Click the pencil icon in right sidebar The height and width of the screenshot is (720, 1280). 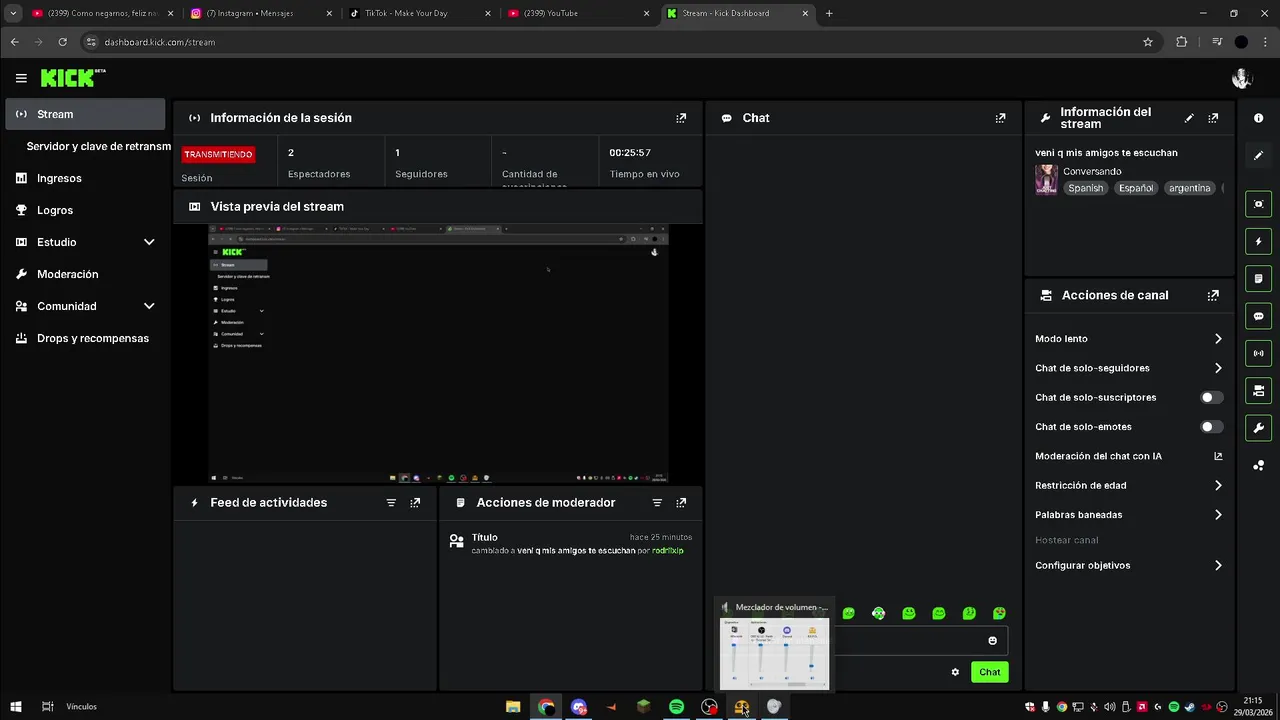point(1258,155)
